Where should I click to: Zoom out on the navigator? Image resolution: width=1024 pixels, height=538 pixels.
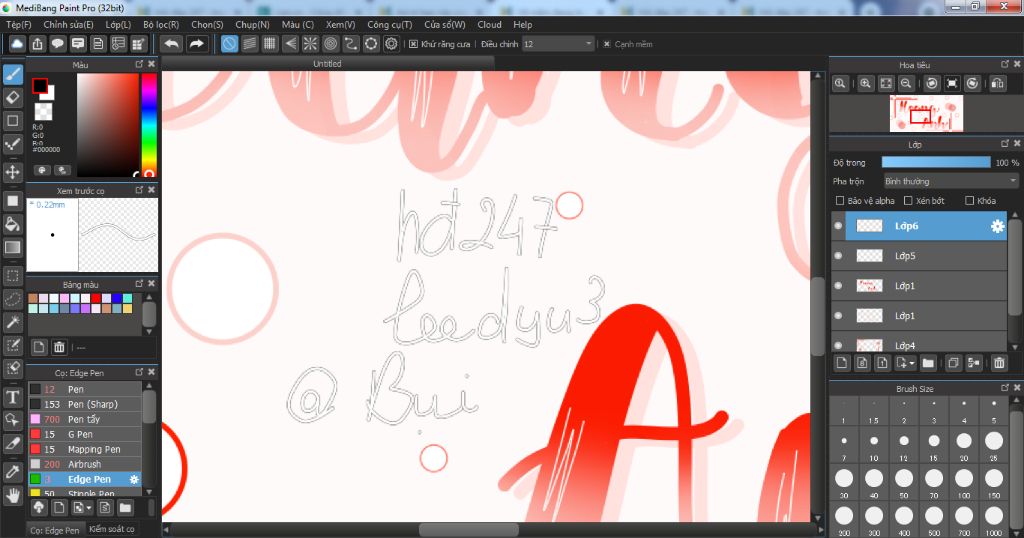click(x=906, y=84)
